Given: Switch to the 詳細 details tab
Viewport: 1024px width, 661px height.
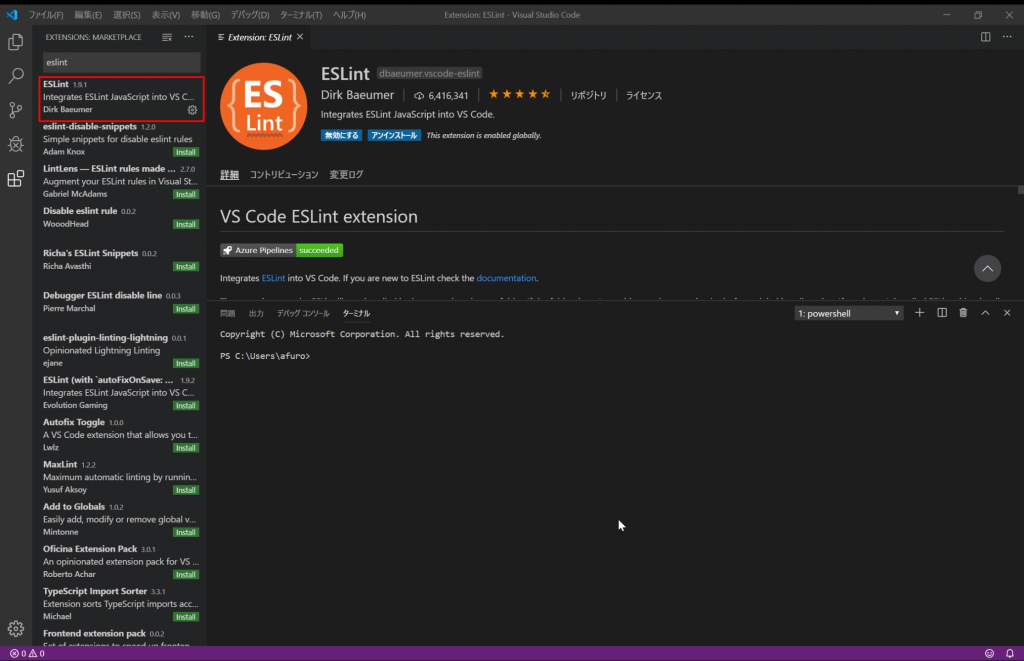Looking at the screenshot, I should (x=229, y=174).
